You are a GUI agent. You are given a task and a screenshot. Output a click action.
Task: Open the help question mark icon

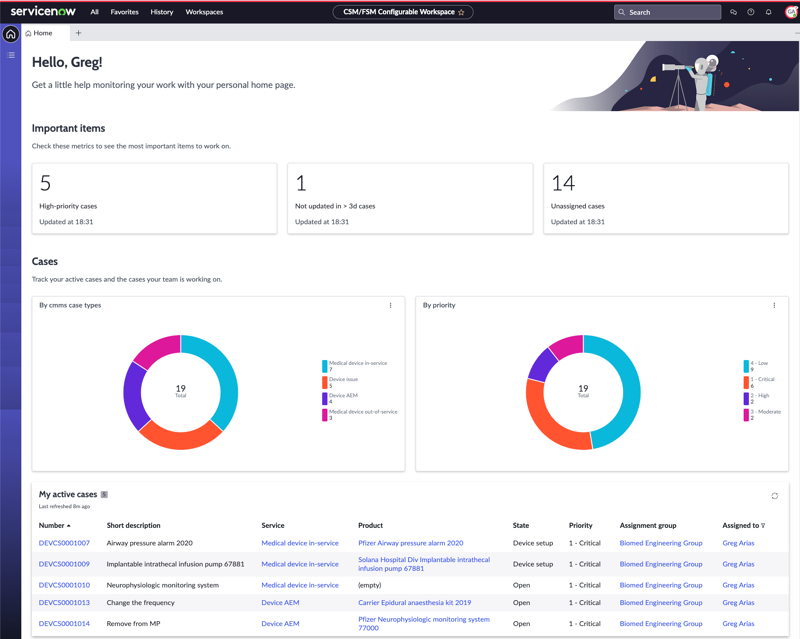751,12
